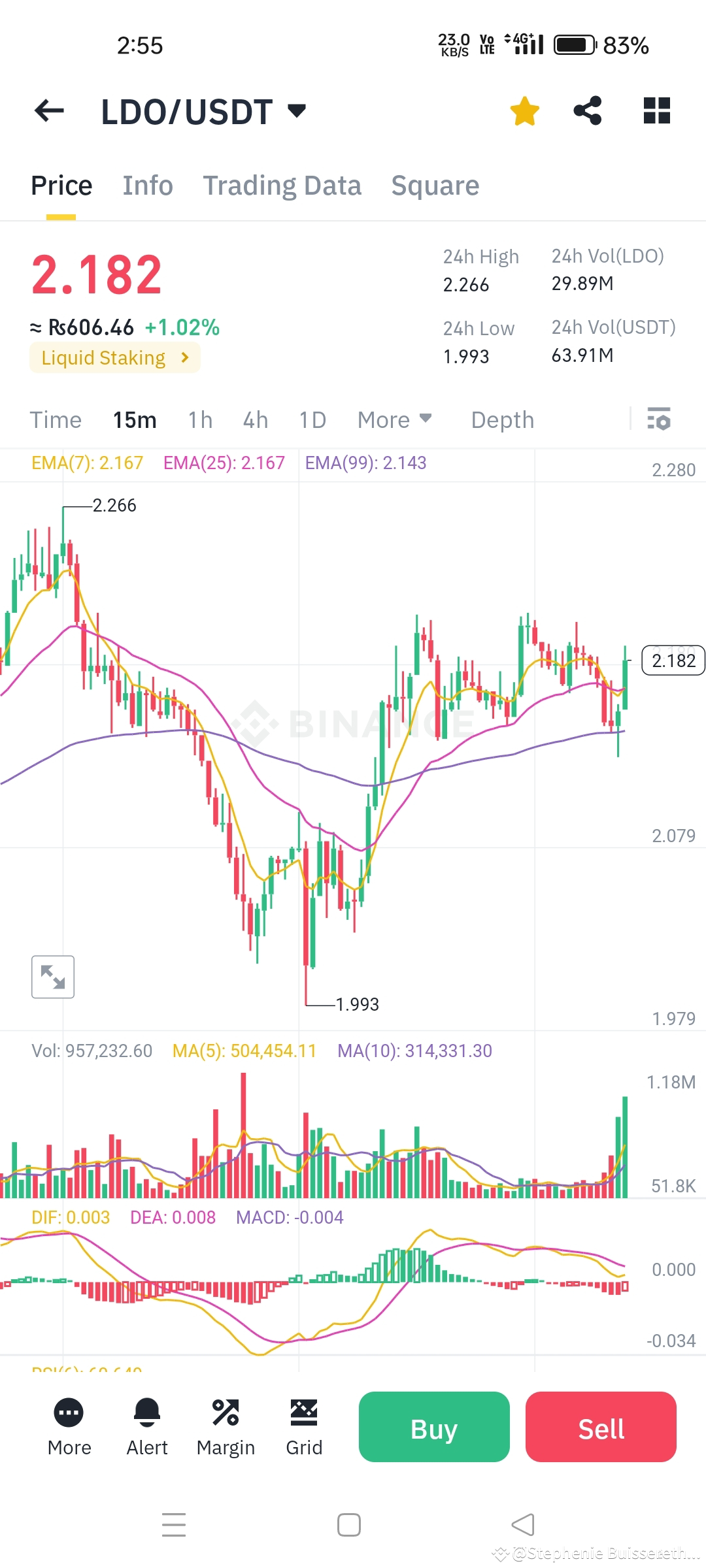Select the Square tab
This screenshot has height=1568, width=706.
coord(435,185)
